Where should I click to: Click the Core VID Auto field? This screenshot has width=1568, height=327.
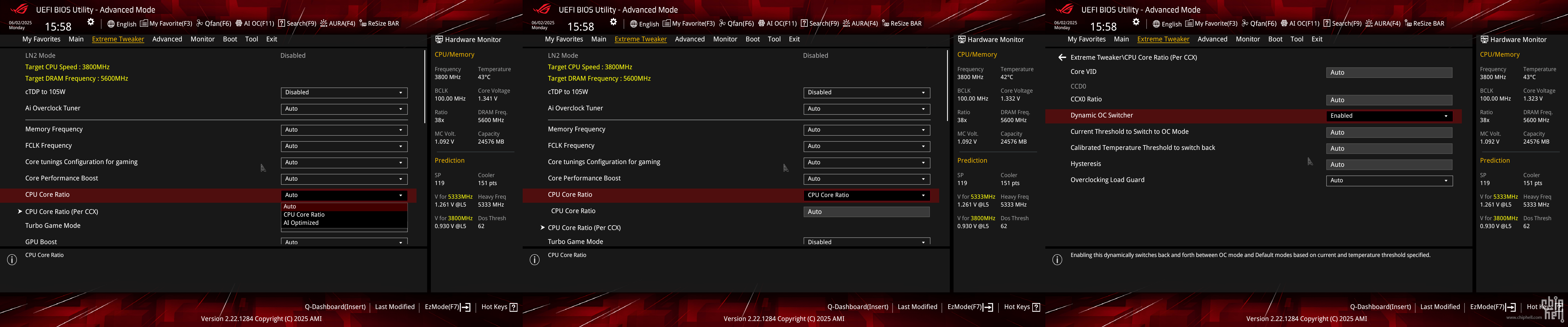(1389, 72)
